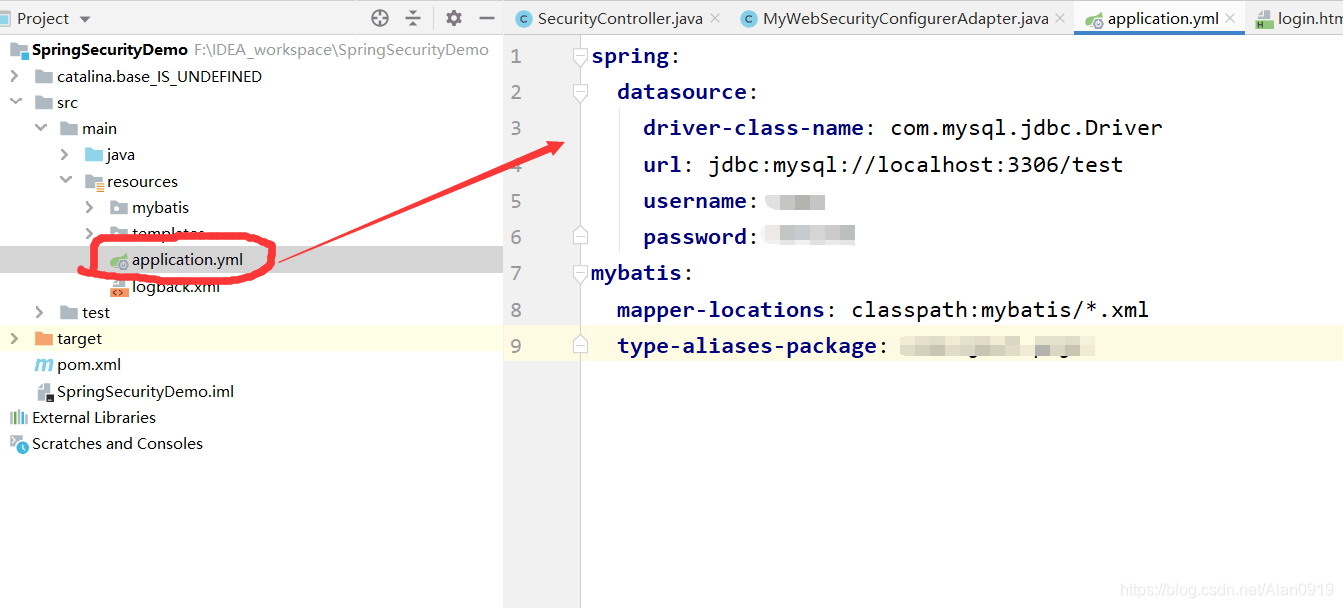Open the Project view dropdown
This screenshot has width=1343, height=608.
pos(84,19)
